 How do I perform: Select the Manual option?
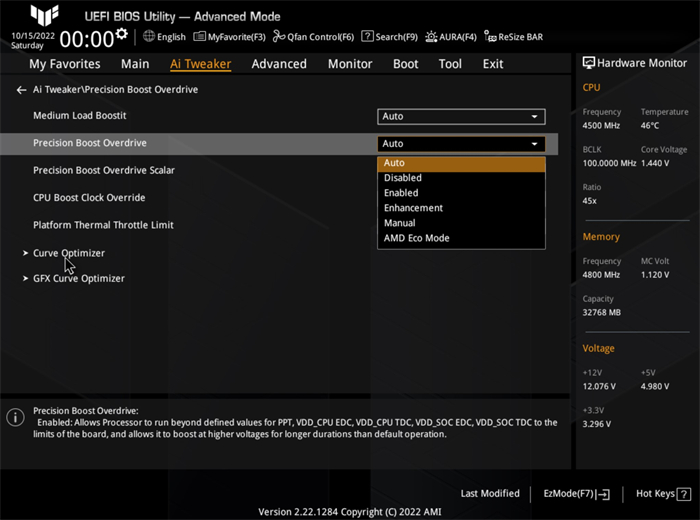pos(461,223)
